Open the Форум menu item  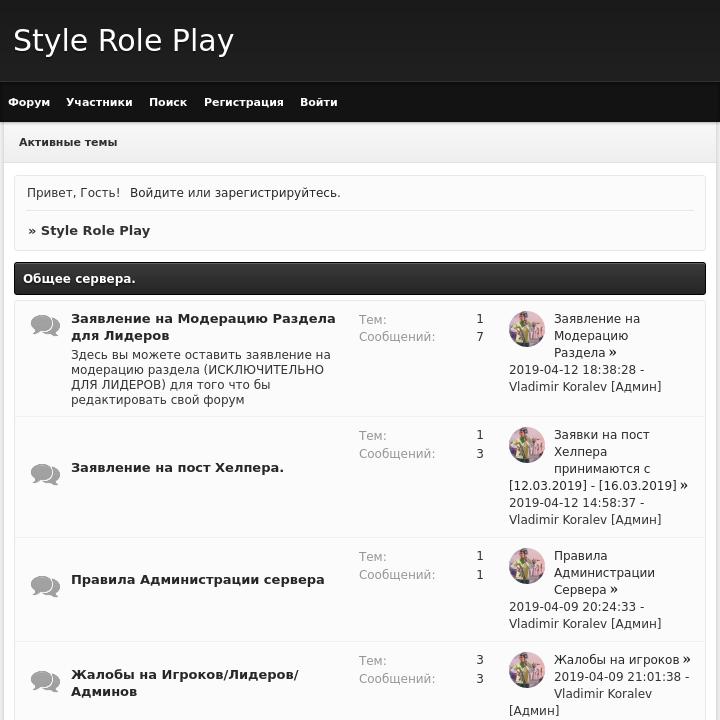click(29, 102)
